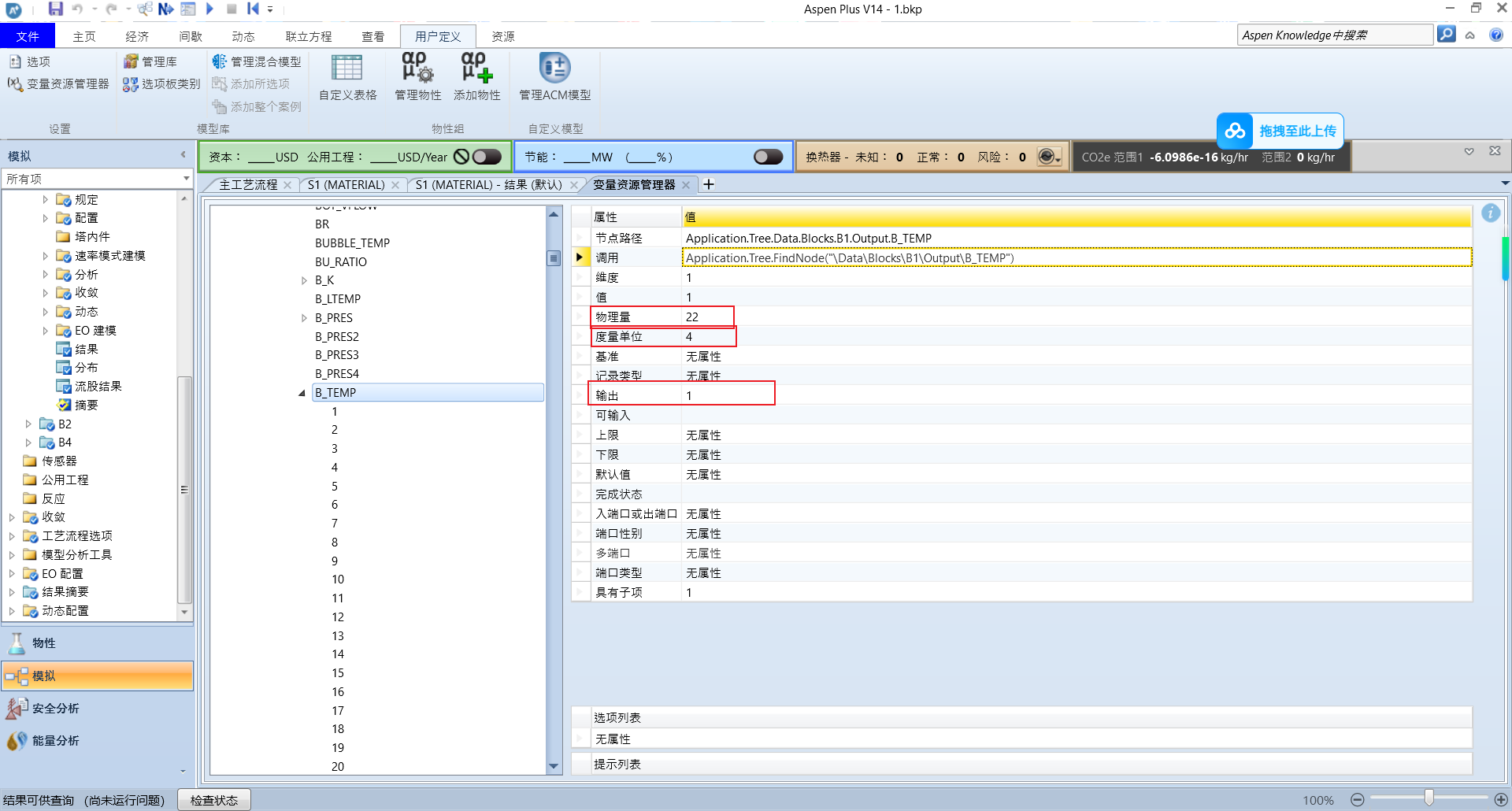Collapse the B_TEMP tree node
Image resolution: width=1512 pixels, height=811 pixels.
(302, 393)
